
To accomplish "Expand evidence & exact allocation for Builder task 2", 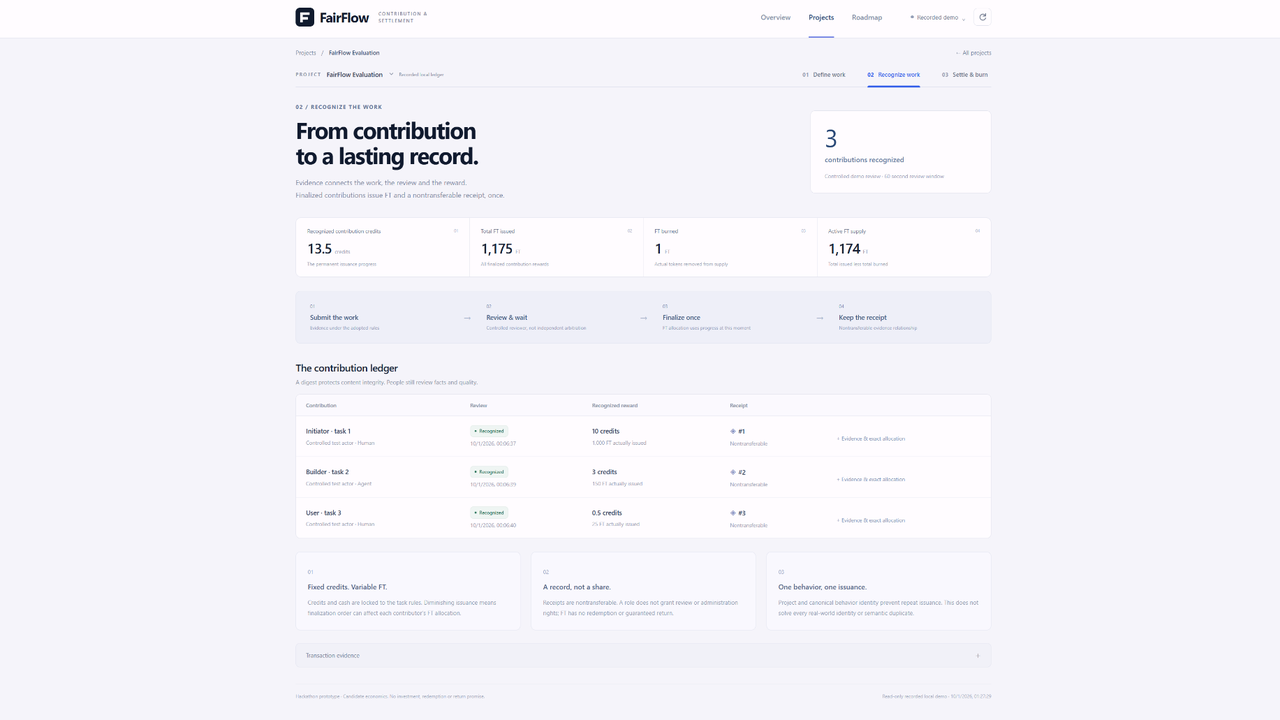I will tap(871, 479).
